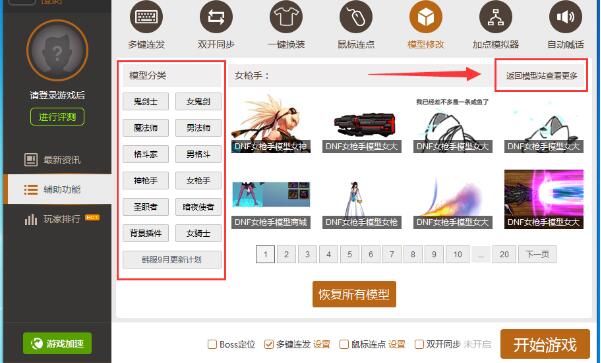Select the 男法师 model category

(198, 128)
